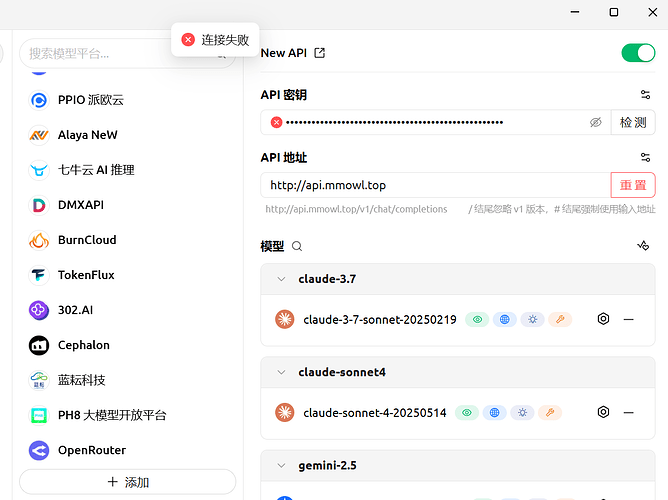Toggle the New API provider switch
The image size is (668, 500).
[x=638, y=53]
